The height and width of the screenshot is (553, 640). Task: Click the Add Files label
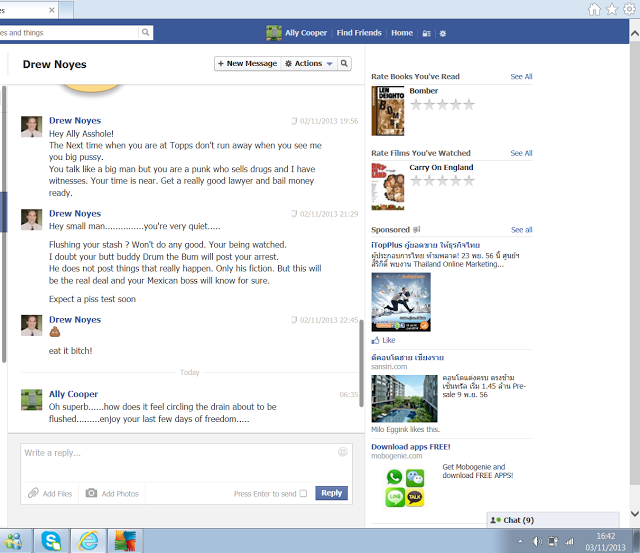(x=57, y=493)
